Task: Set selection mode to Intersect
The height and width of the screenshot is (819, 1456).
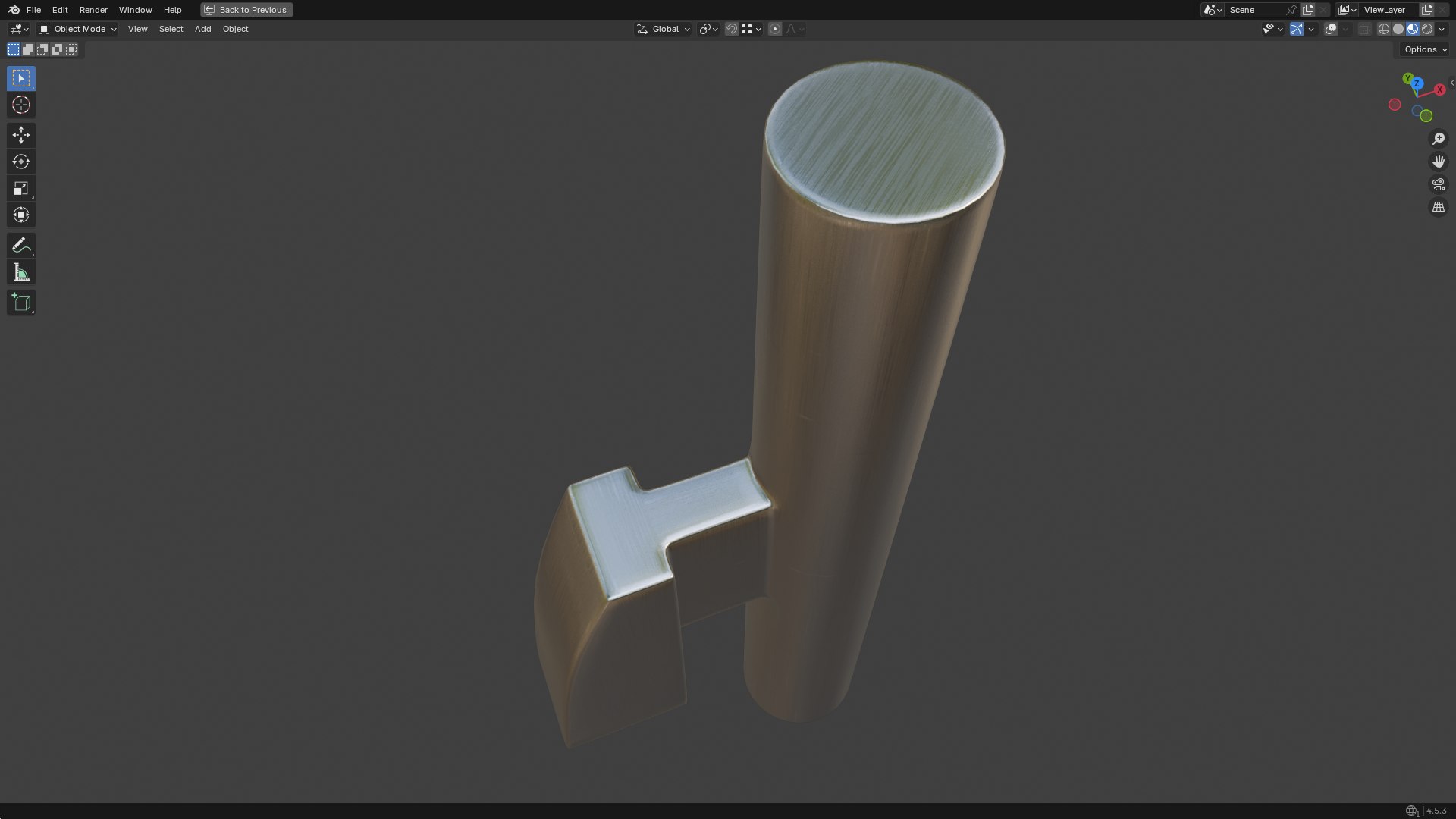Action: 71,49
